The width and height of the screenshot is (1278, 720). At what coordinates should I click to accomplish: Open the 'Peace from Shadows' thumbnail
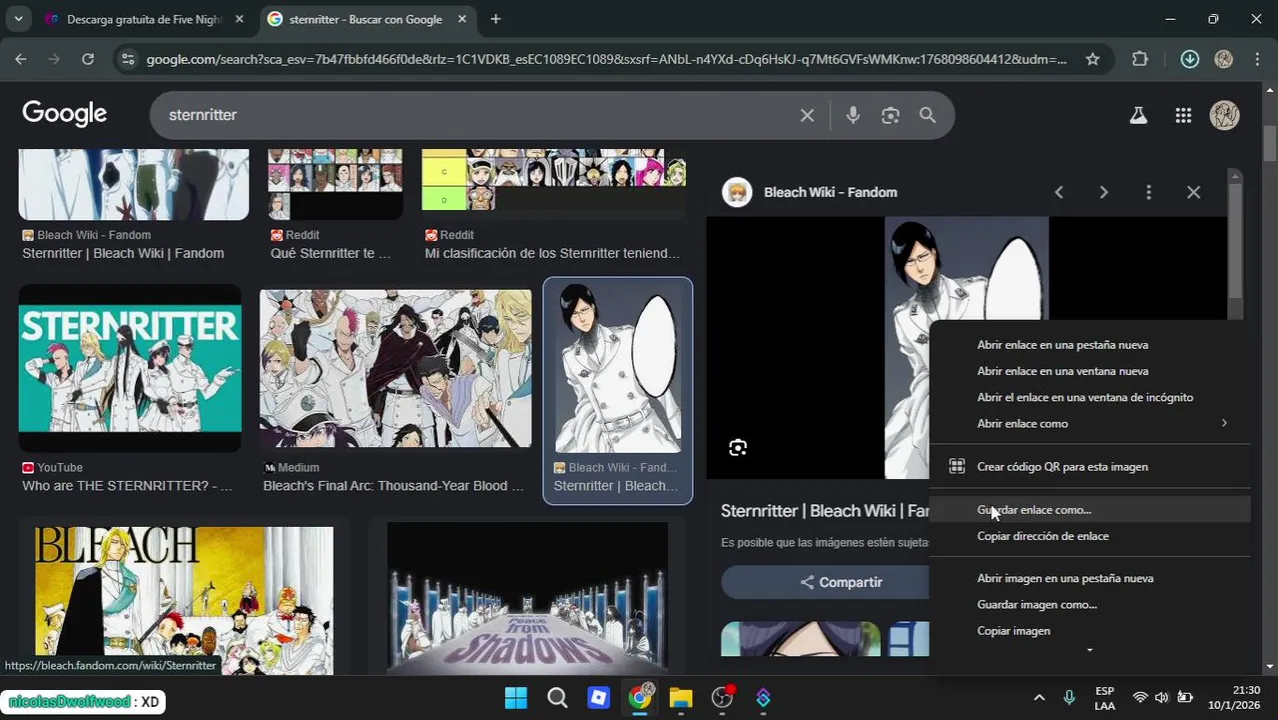tap(527, 598)
